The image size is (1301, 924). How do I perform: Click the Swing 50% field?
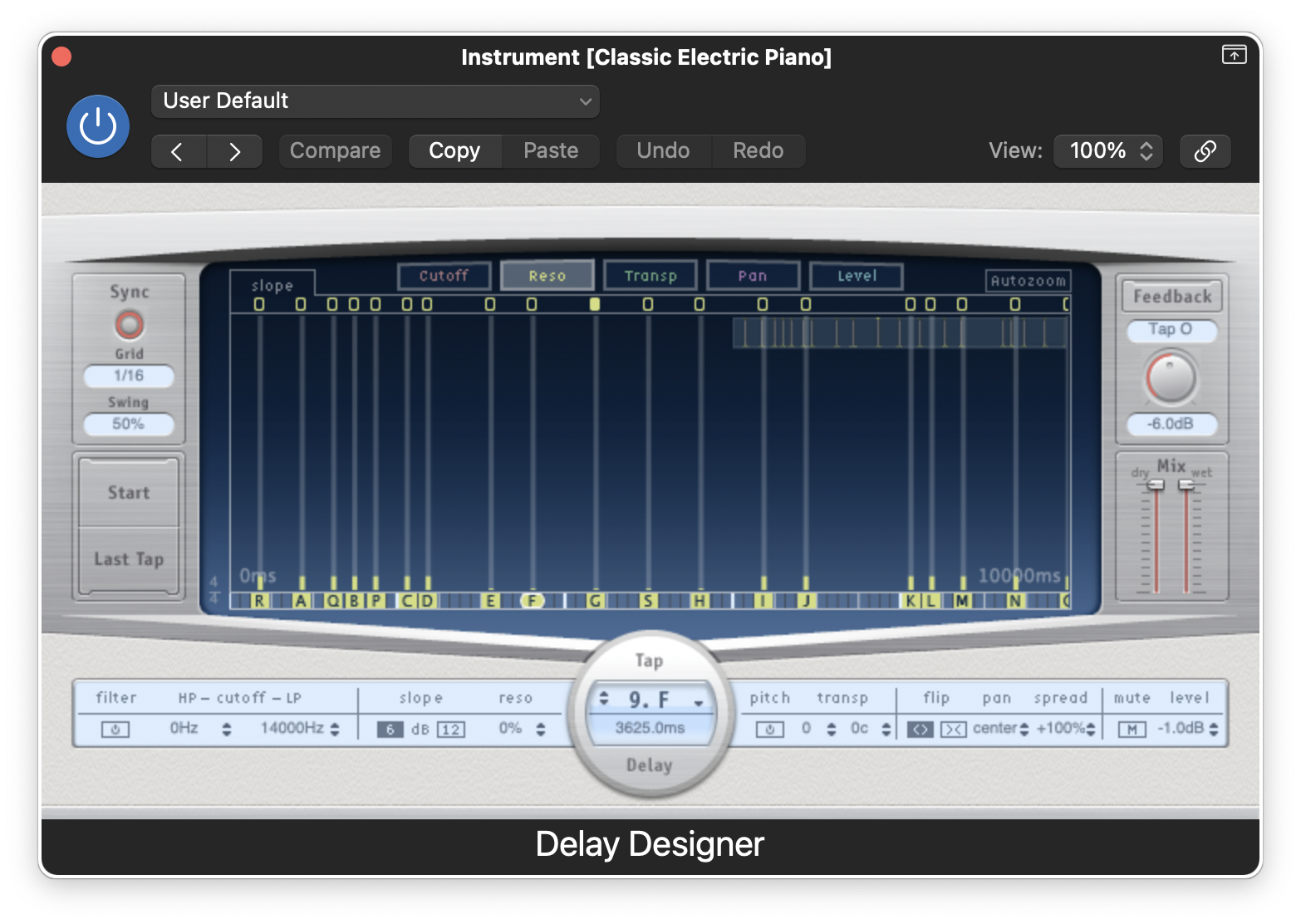click(129, 424)
